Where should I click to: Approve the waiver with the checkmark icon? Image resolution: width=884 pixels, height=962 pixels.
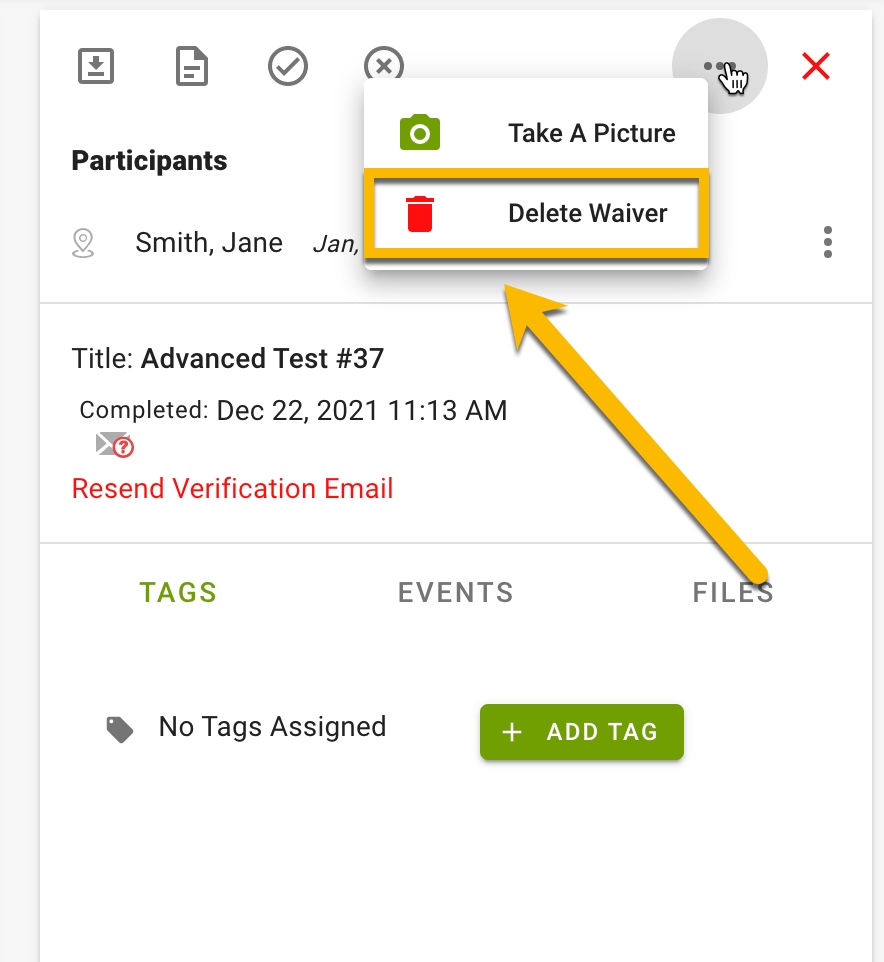(288, 66)
